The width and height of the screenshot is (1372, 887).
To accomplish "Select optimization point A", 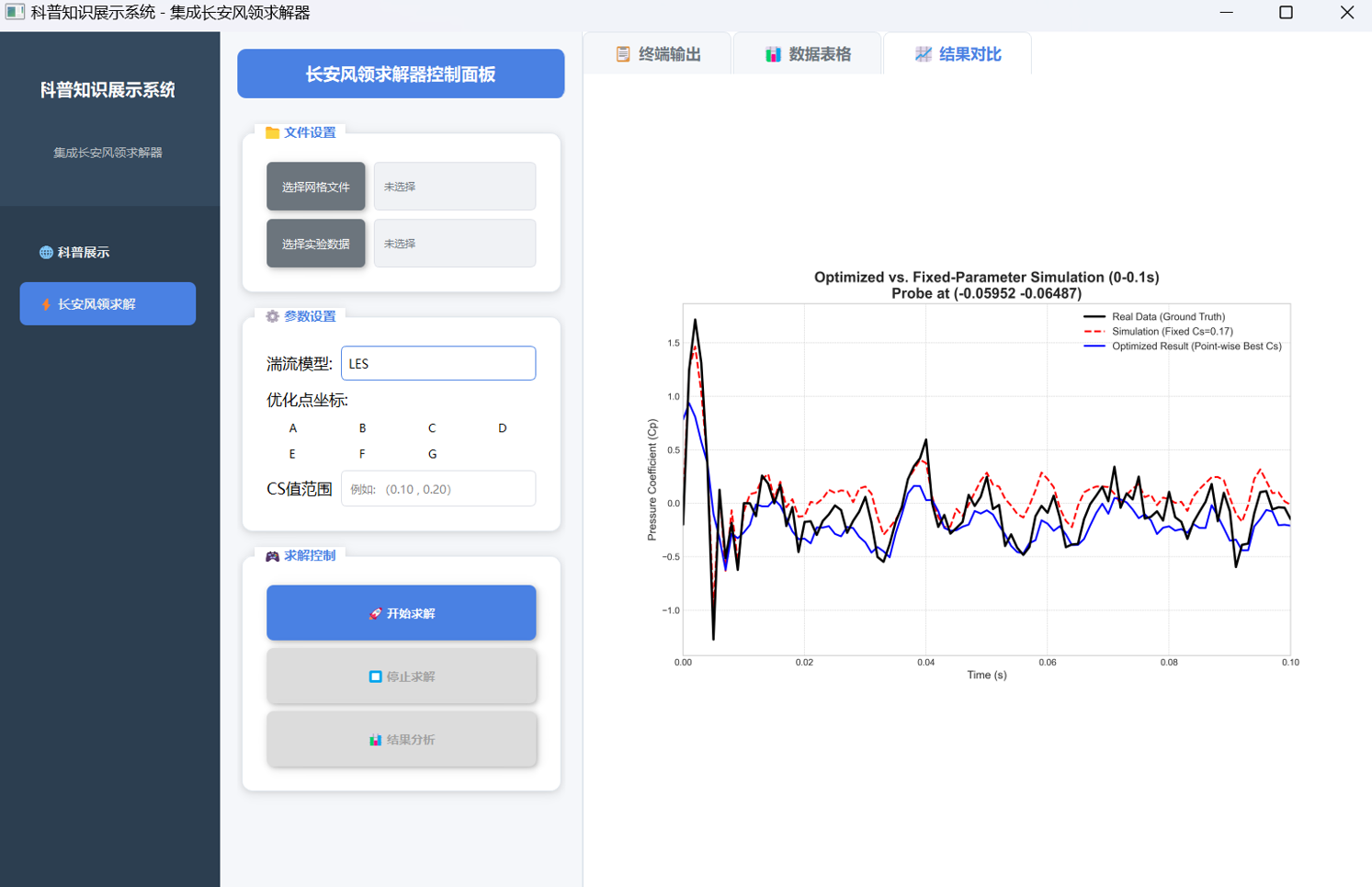I will coord(293,428).
